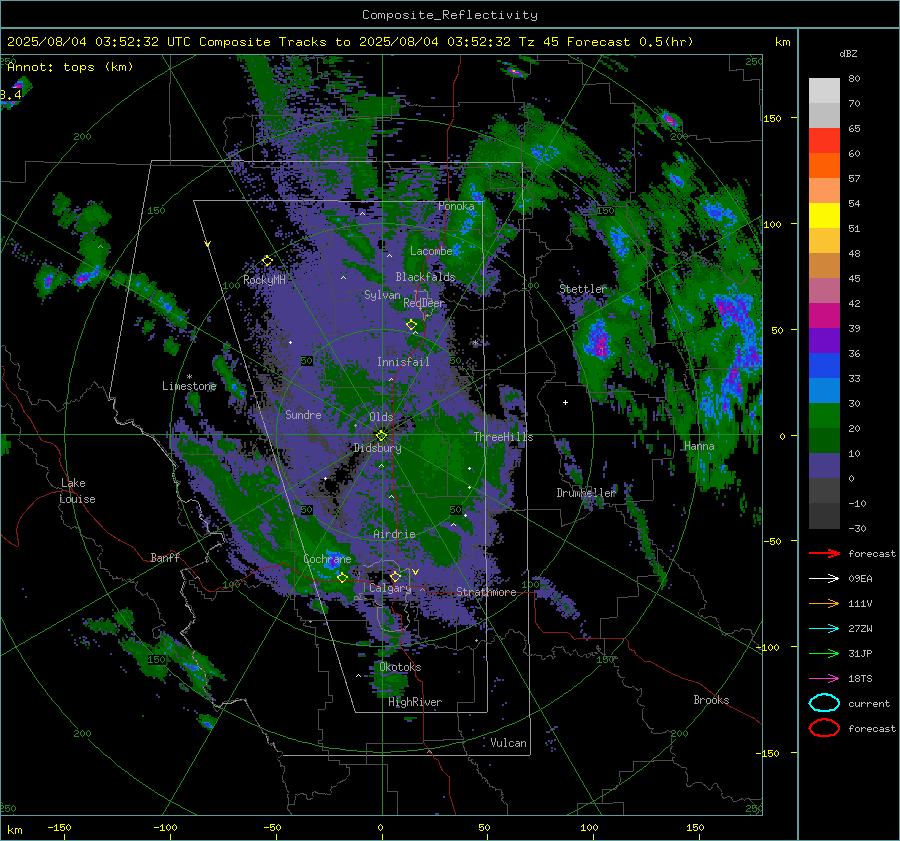Click the Stettler town label
The height and width of the screenshot is (841, 900).
point(583,289)
